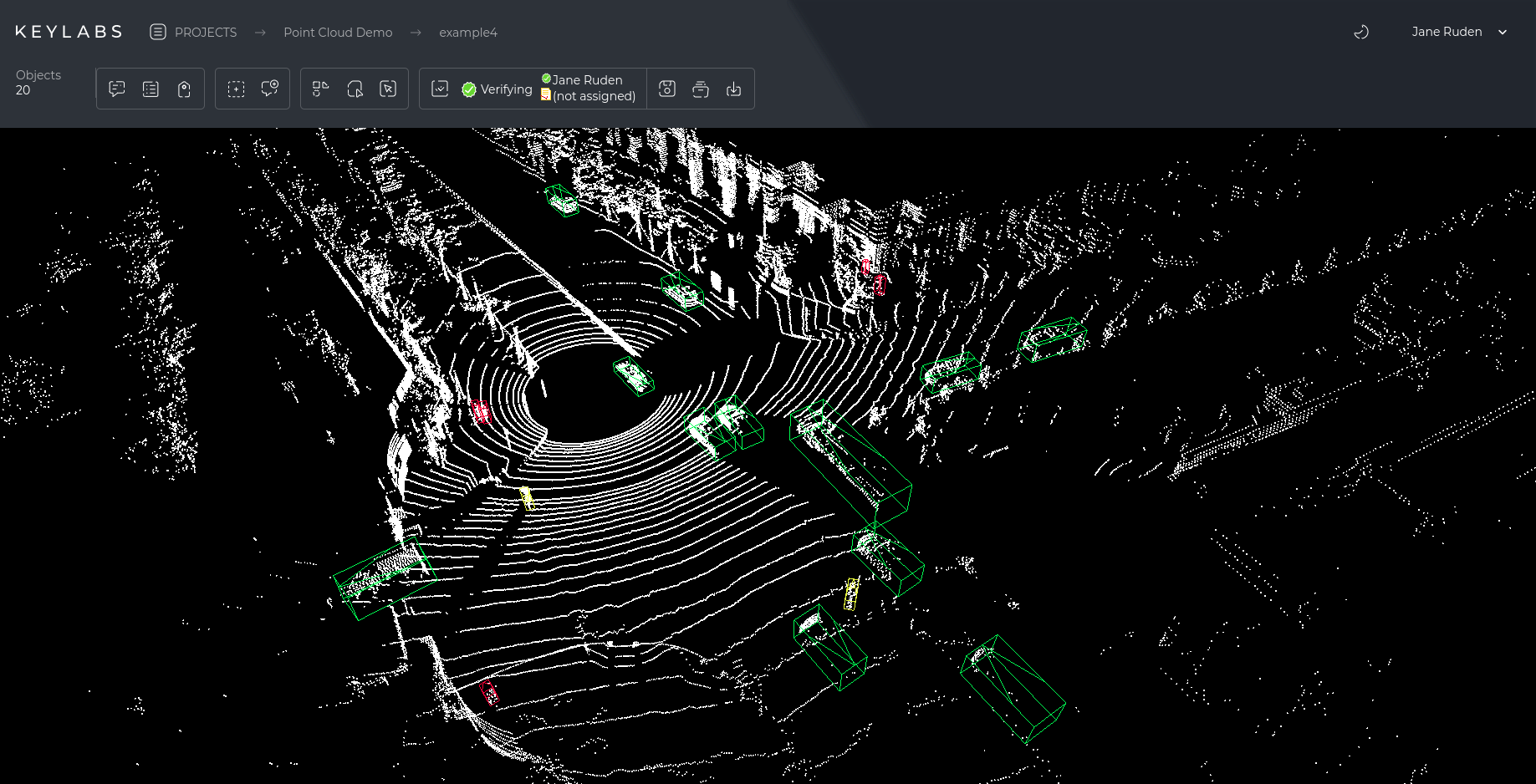Viewport: 1536px width, 784px height.
Task: Click the example4 breadcrumb link
Action: pos(468,32)
